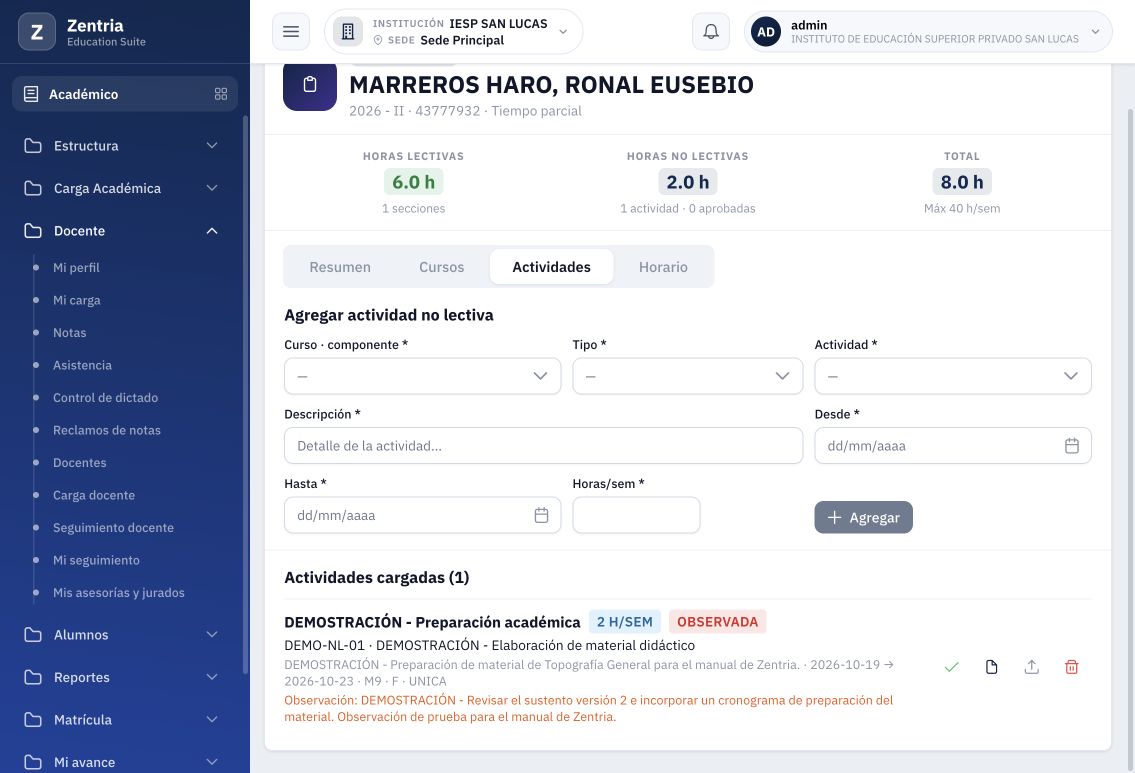Screen dimensions: 1135x773
Task: Open Mis asesorías y jurados link
Action: [119, 593]
